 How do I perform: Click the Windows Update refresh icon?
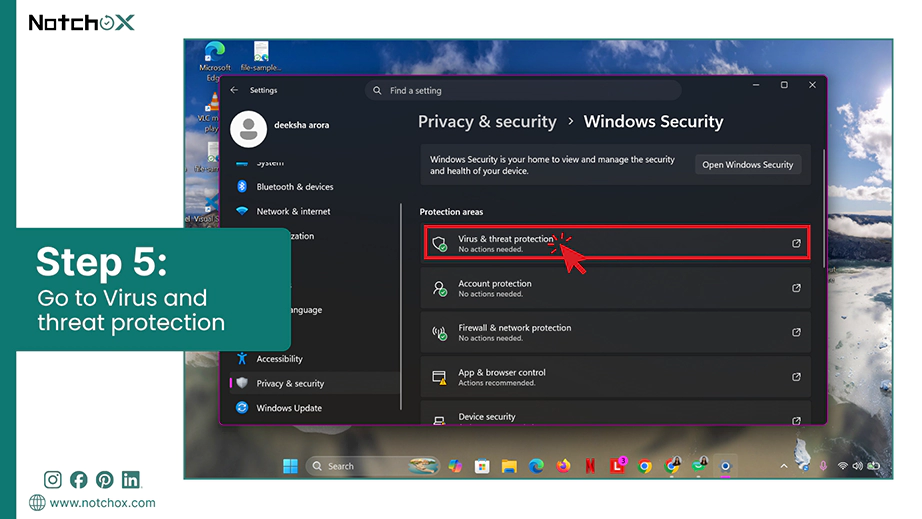click(242, 407)
